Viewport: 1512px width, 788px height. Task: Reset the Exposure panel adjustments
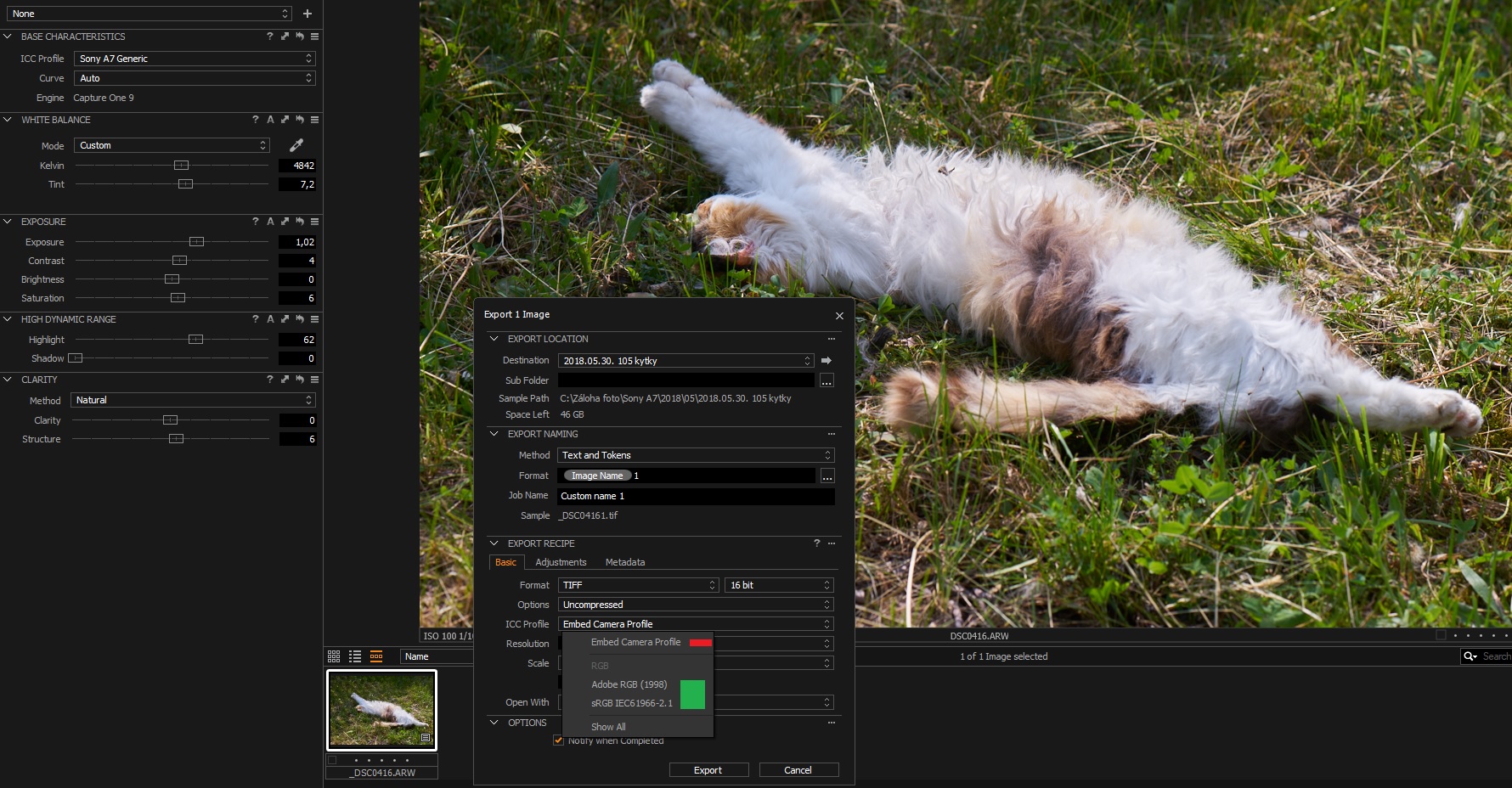point(300,222)
